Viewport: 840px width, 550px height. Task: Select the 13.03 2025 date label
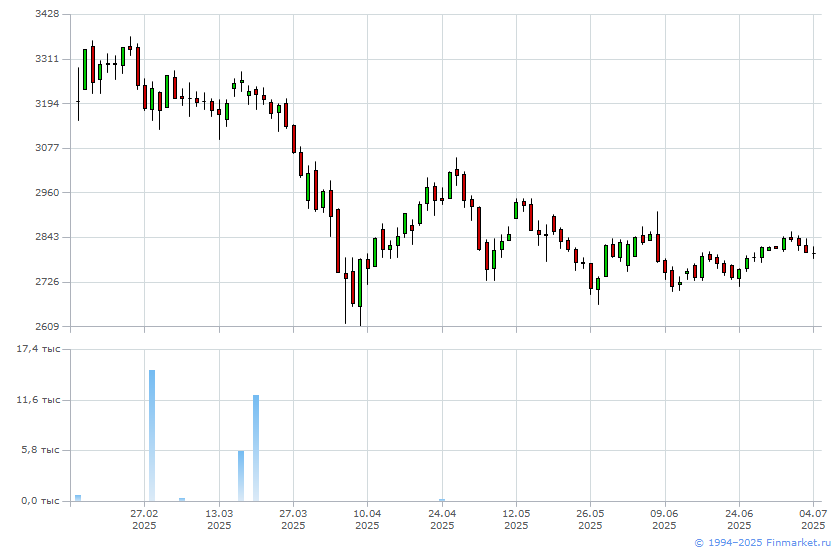219,519
